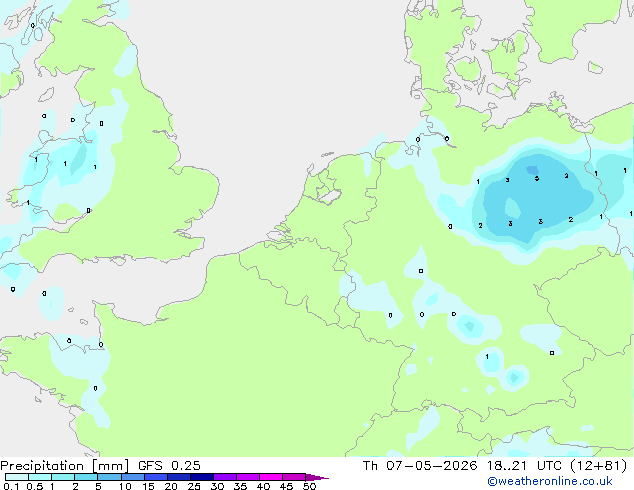This screenshot has height=490, width=634.
Task: Click the '18..21 UTC' time range
Action: [x=524, y=466]
